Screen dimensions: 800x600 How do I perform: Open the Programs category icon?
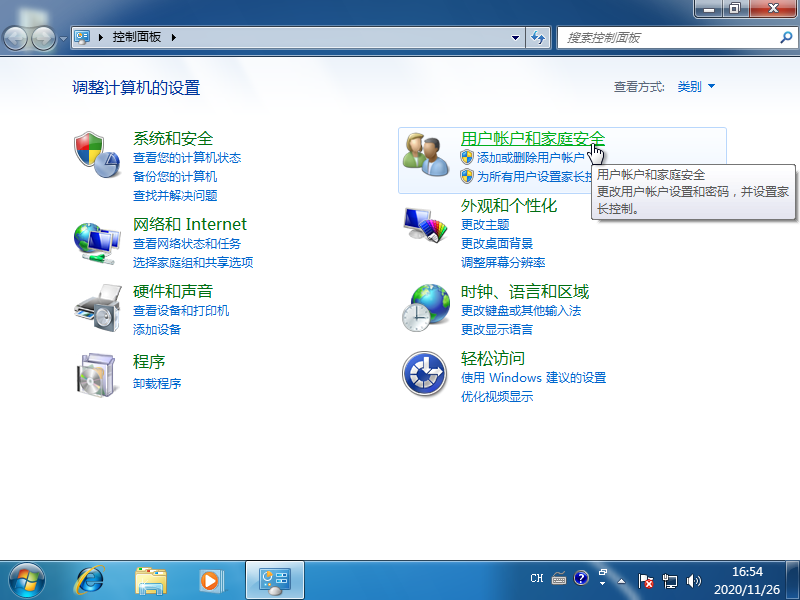[x=97, y=374]
